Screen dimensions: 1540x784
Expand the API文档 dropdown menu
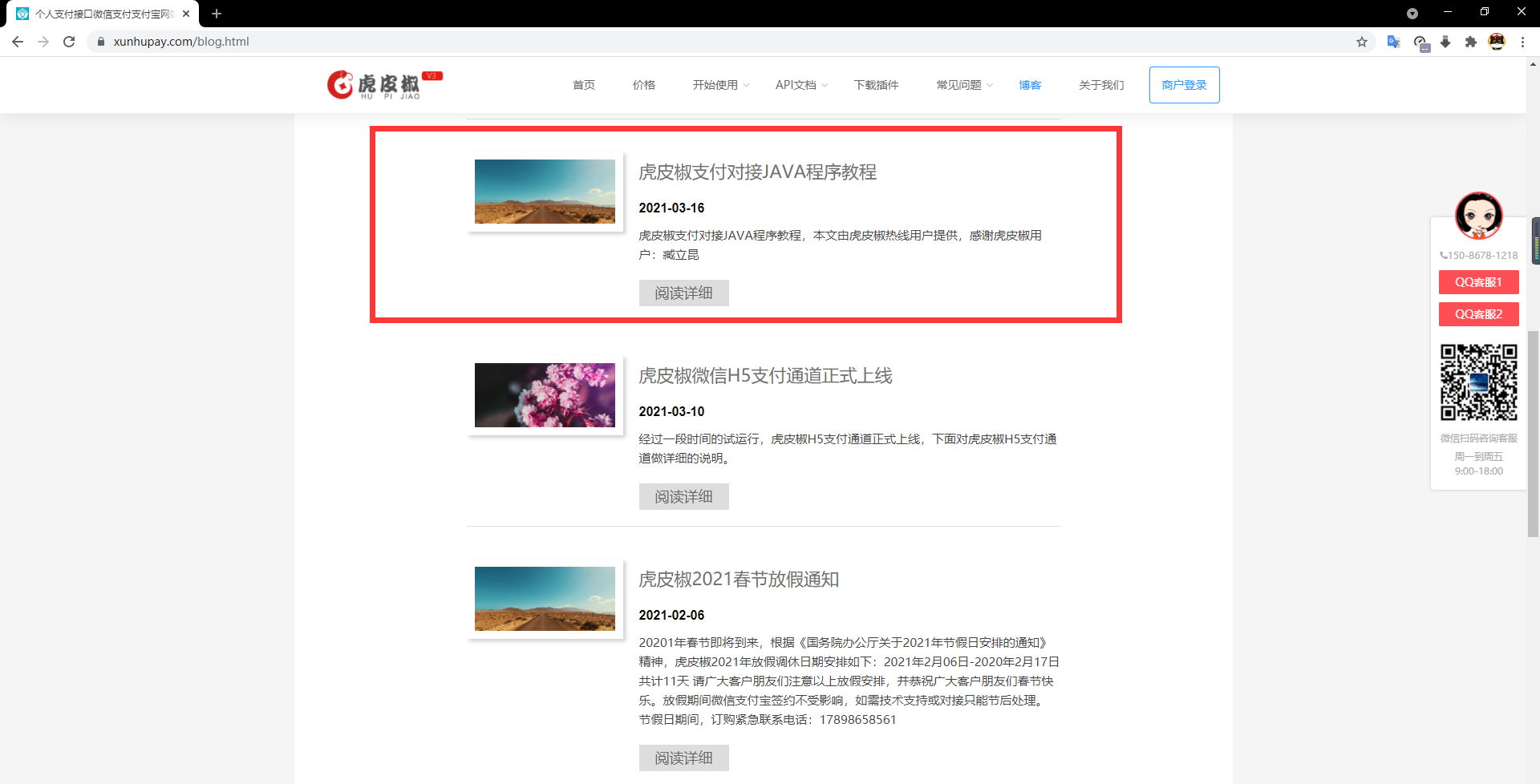pos(800,85)
